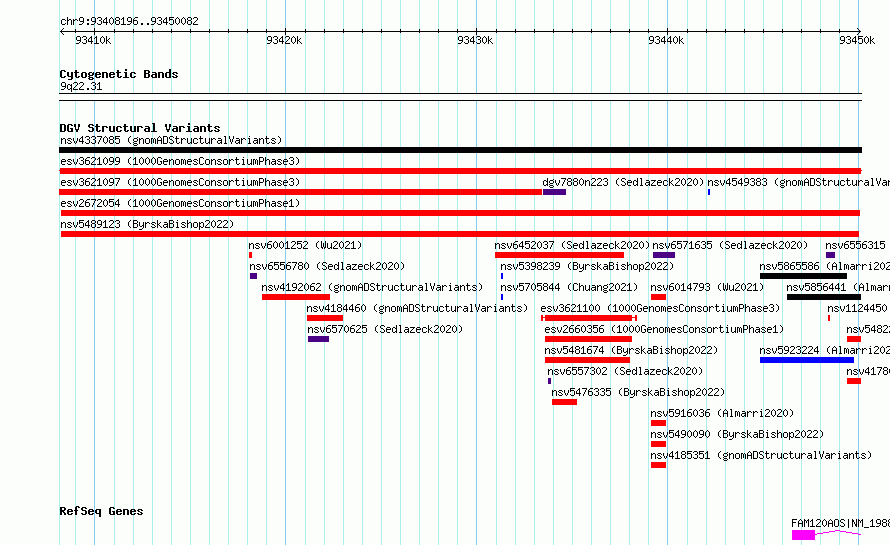
Task: Click the 93430k ruler position
Action: (475, 40)
